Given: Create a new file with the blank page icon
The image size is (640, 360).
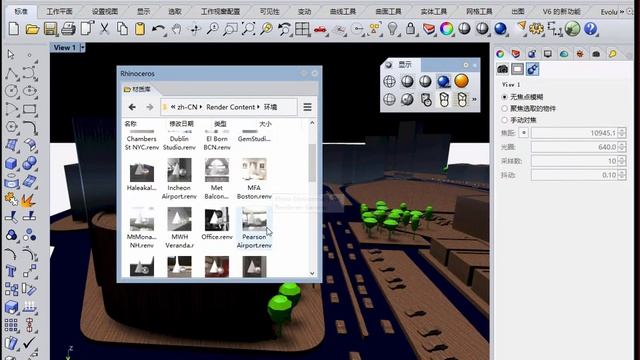Looking at the screenshot, I should (13, 29).
